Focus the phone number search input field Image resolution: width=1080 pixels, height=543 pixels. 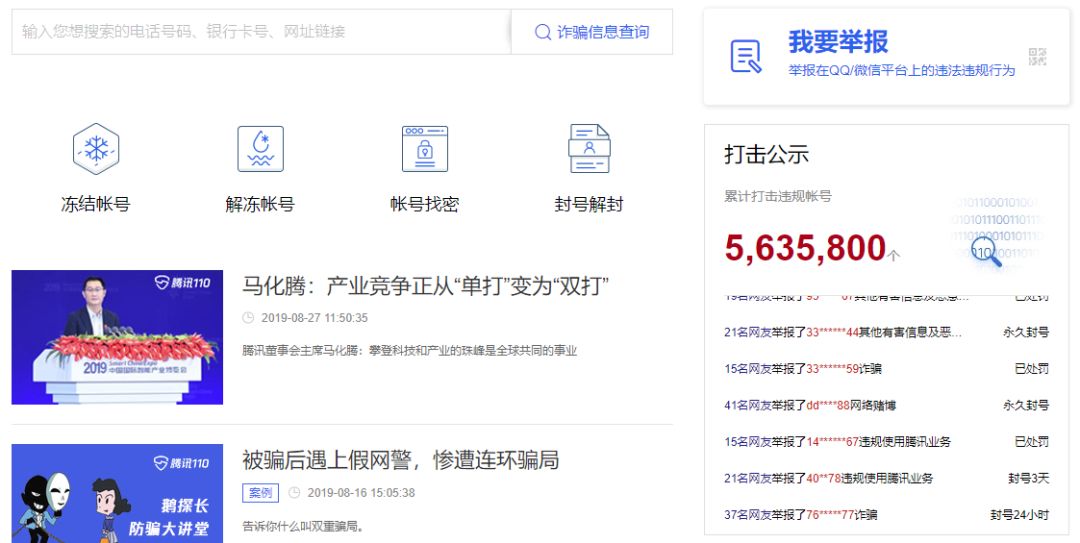(x=261, y=32)
